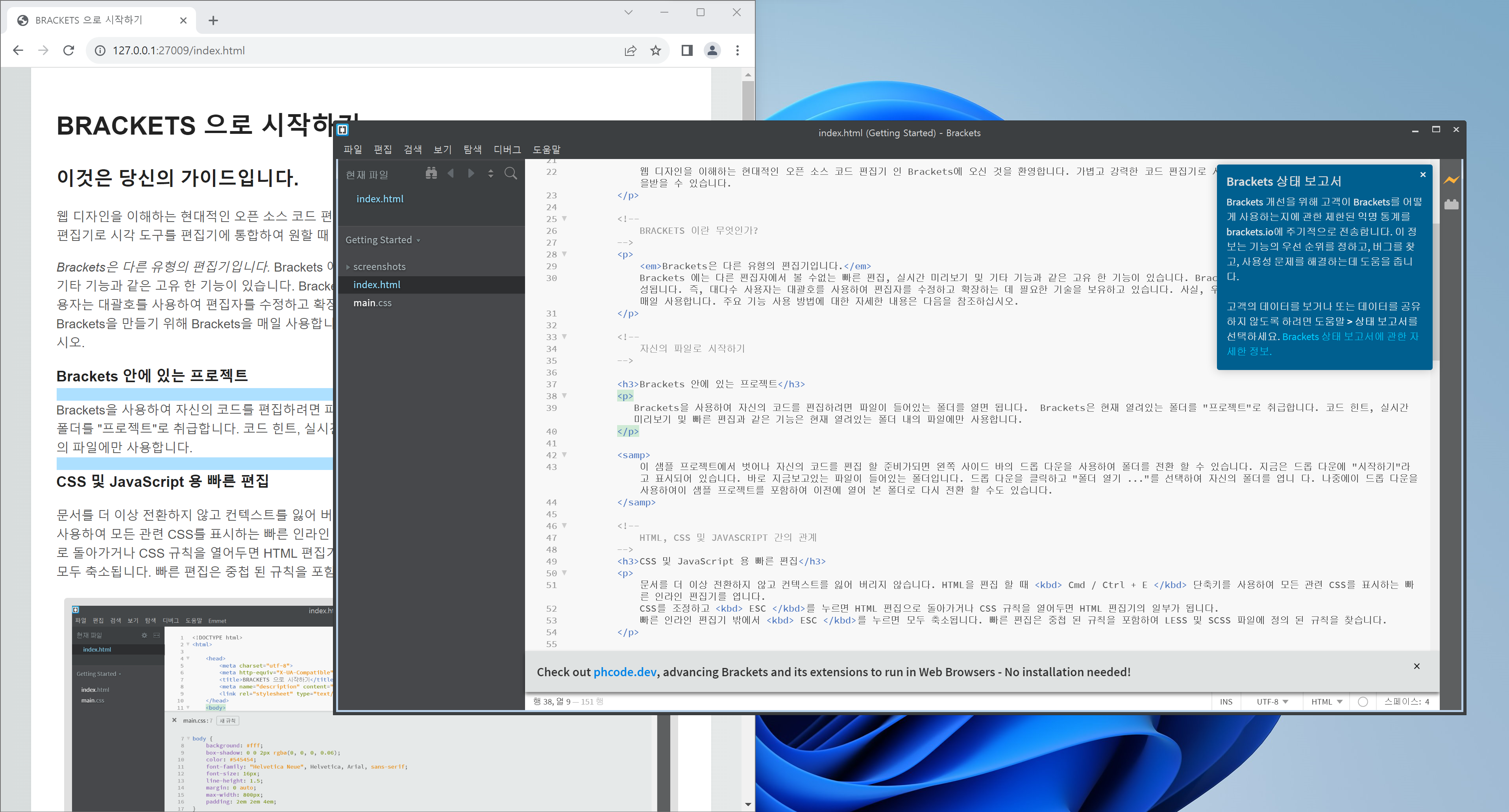Click the 현재 파일 working files header
Image resolution: width=1509 pixels, height=812 pixels.
(x=367, y=175)
